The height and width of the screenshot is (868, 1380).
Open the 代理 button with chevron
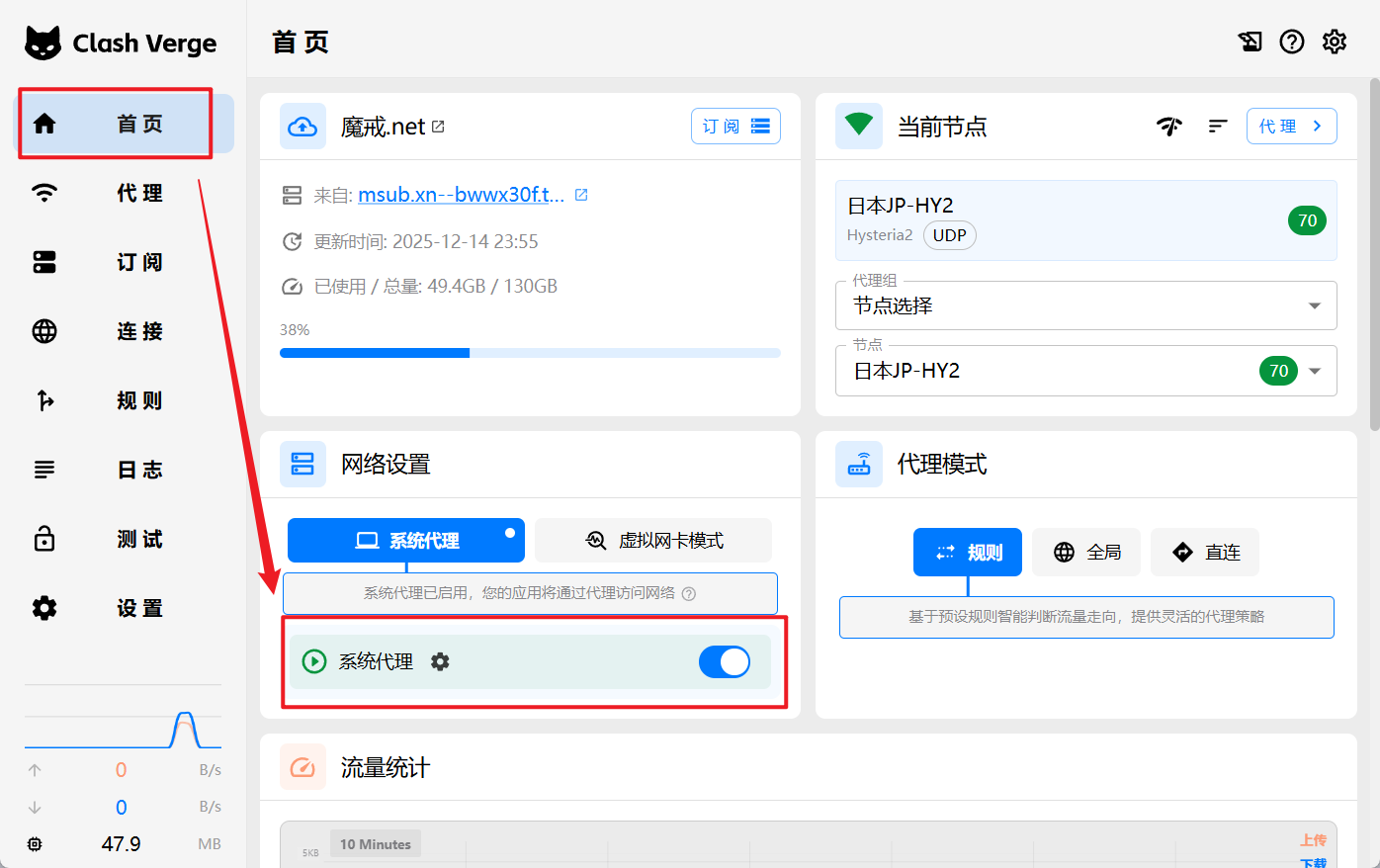1291,127
